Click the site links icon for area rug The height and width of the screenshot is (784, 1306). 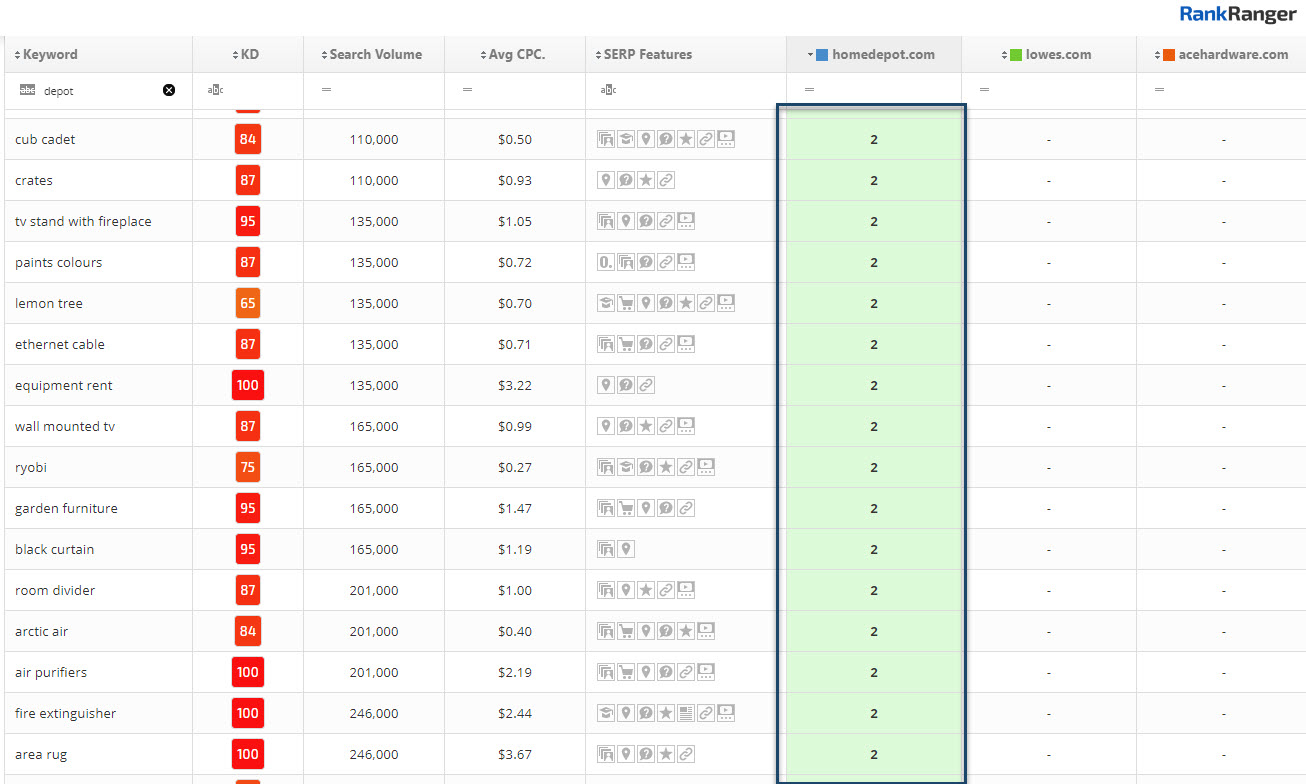click(x=686, y=754)
